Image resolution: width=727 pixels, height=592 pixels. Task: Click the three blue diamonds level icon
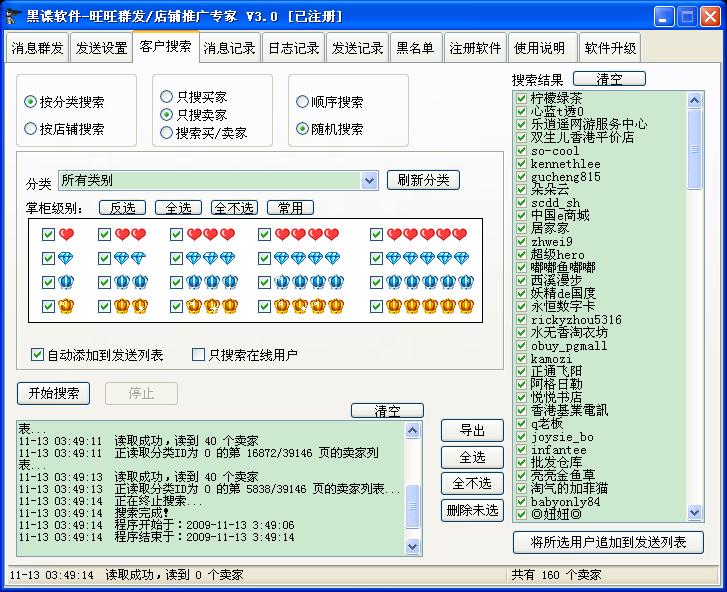pos(210,258)
